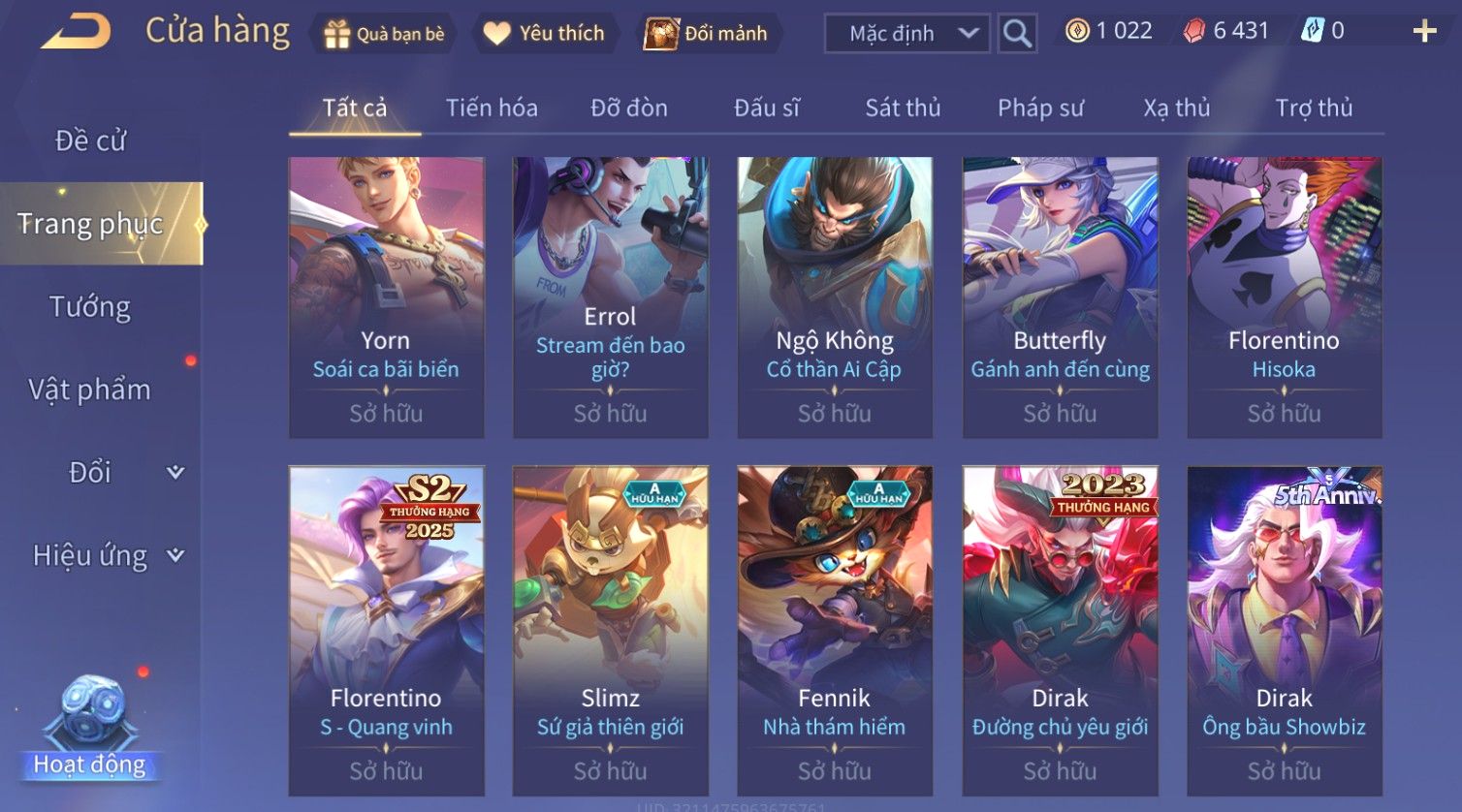Open Vật phẩm sidebar category
1462x812 pixels.
click(x=90, y=390)
